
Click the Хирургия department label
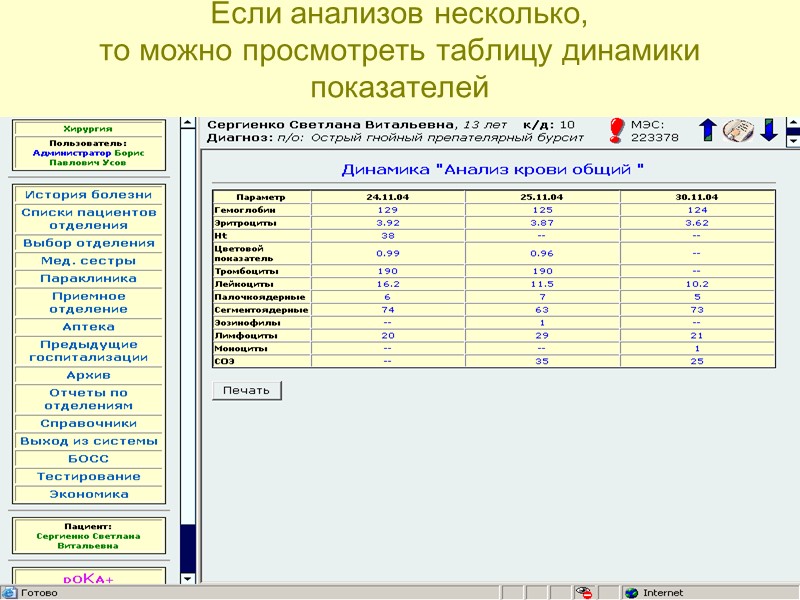[x=88, y=129]
